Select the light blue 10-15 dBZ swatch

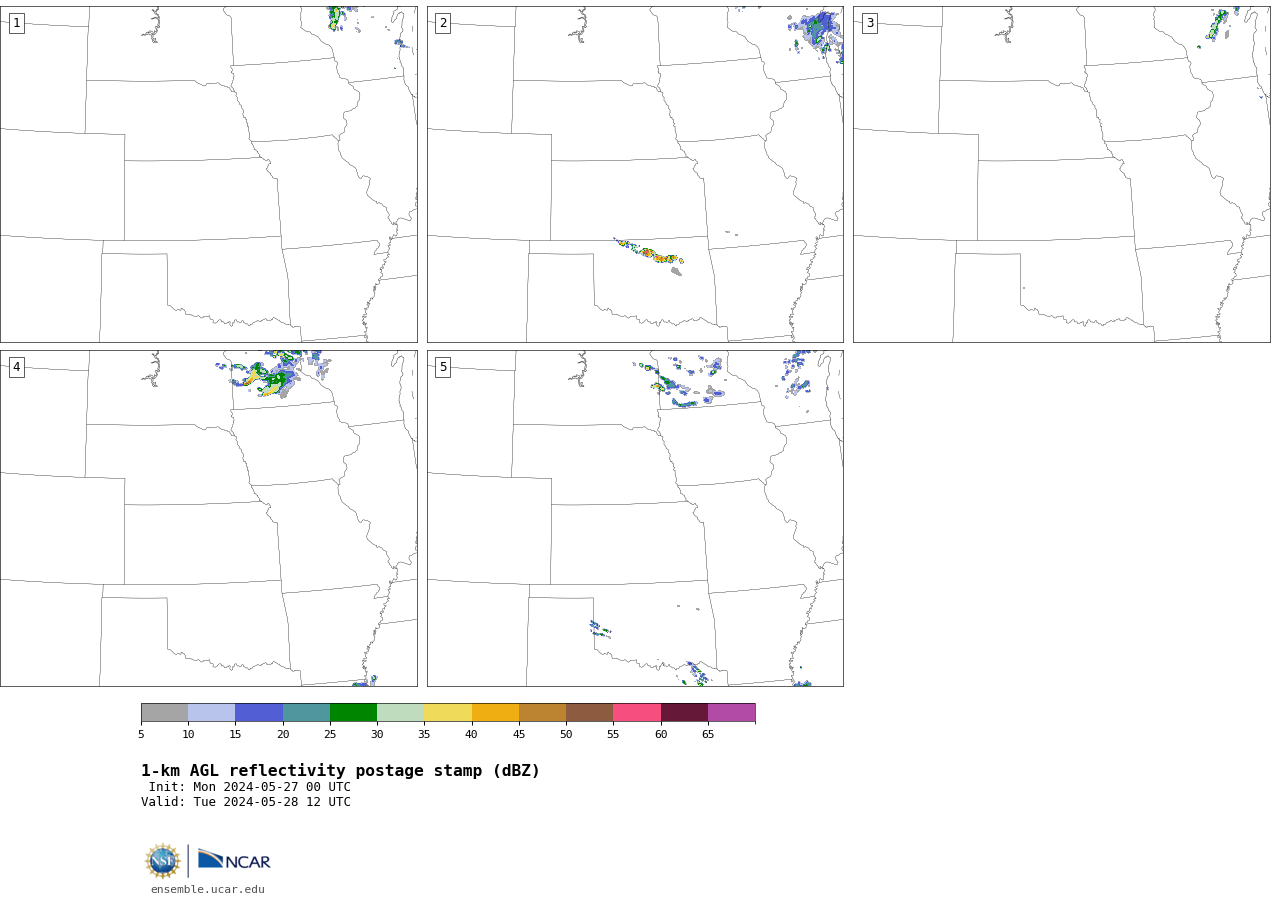[x=211, y=713]
